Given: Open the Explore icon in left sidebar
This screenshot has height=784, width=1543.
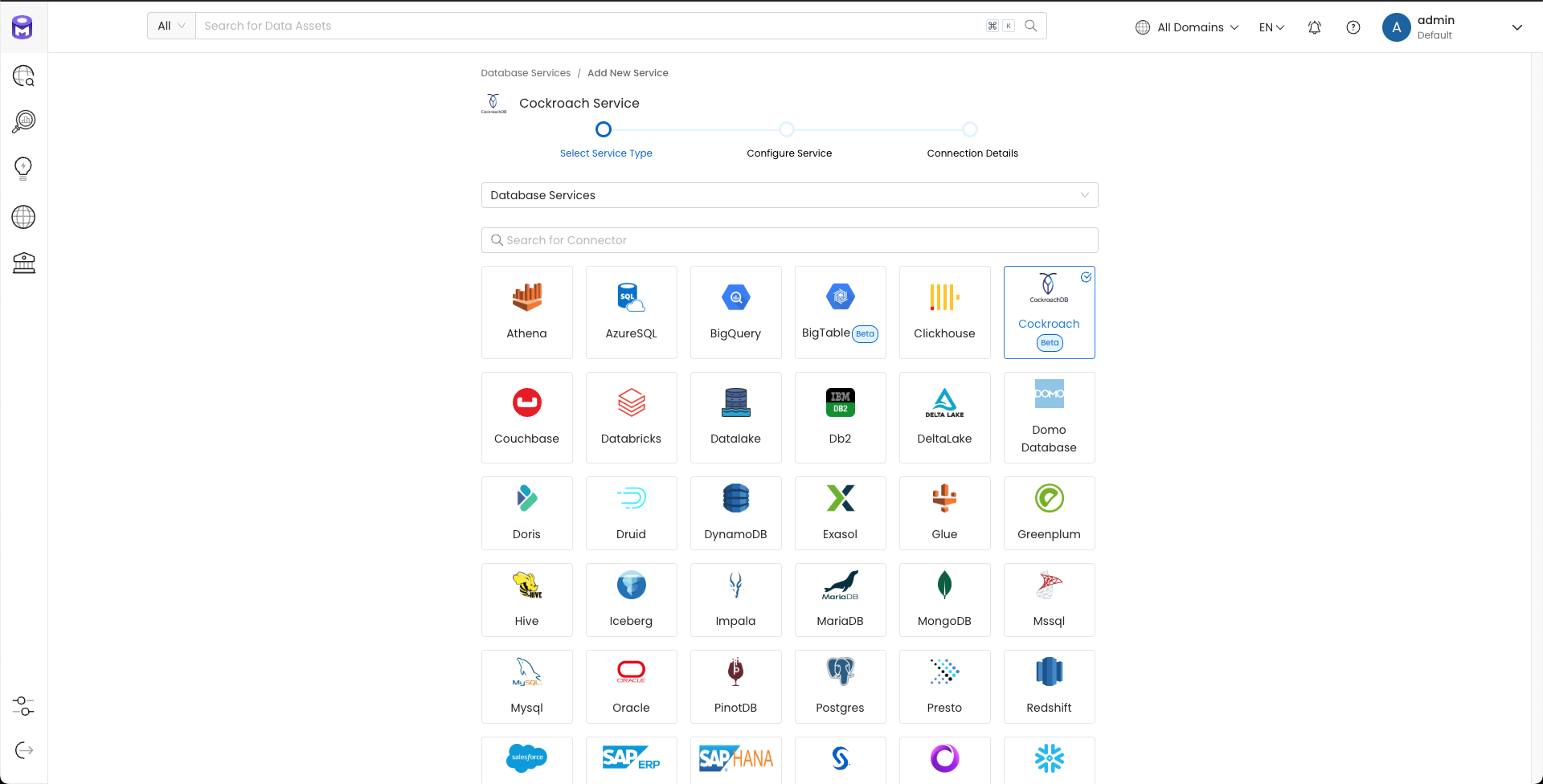Looking at the screenshot, I should [23, 76].
